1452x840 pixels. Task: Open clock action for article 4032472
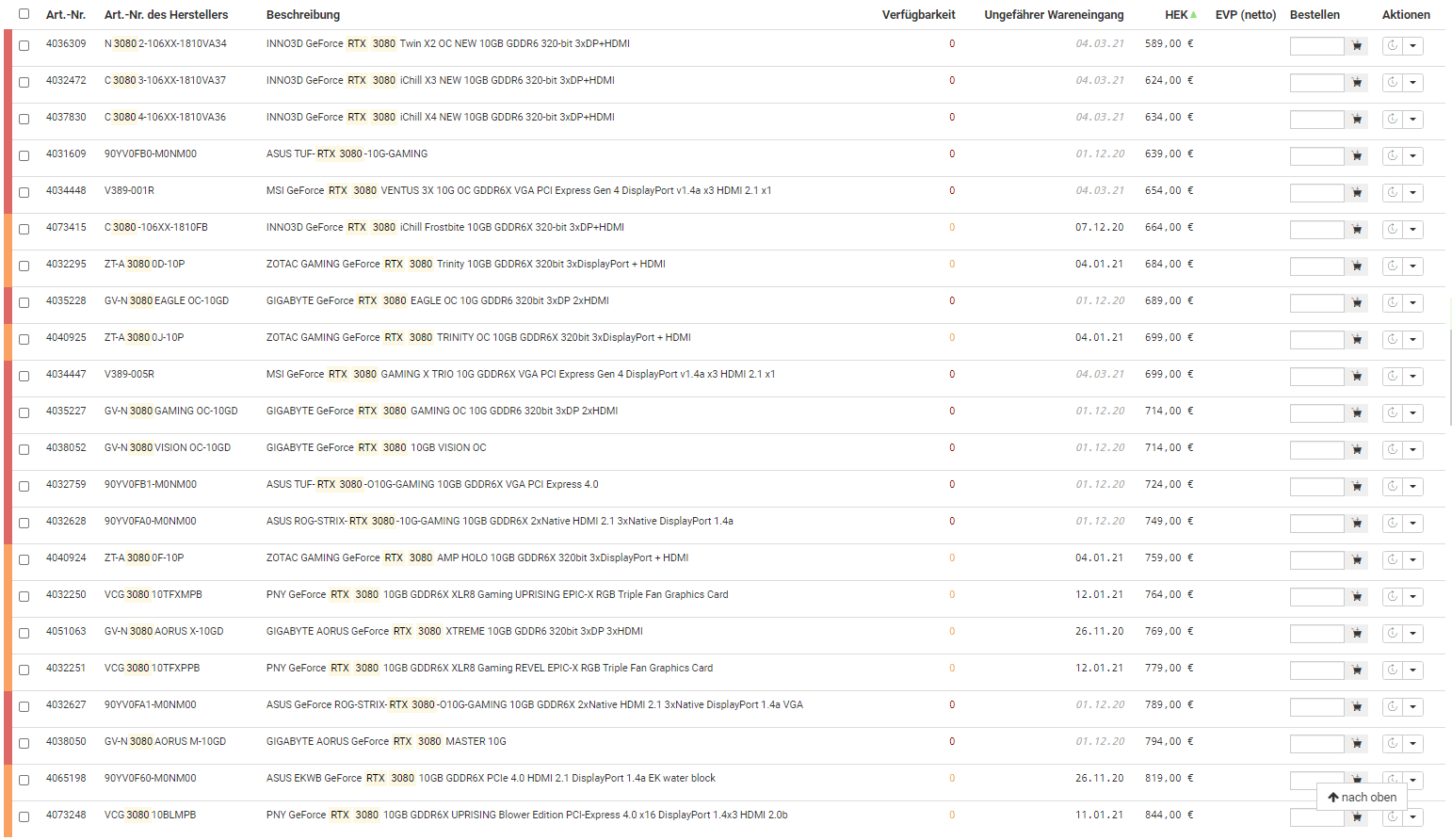click(1393, 83)
